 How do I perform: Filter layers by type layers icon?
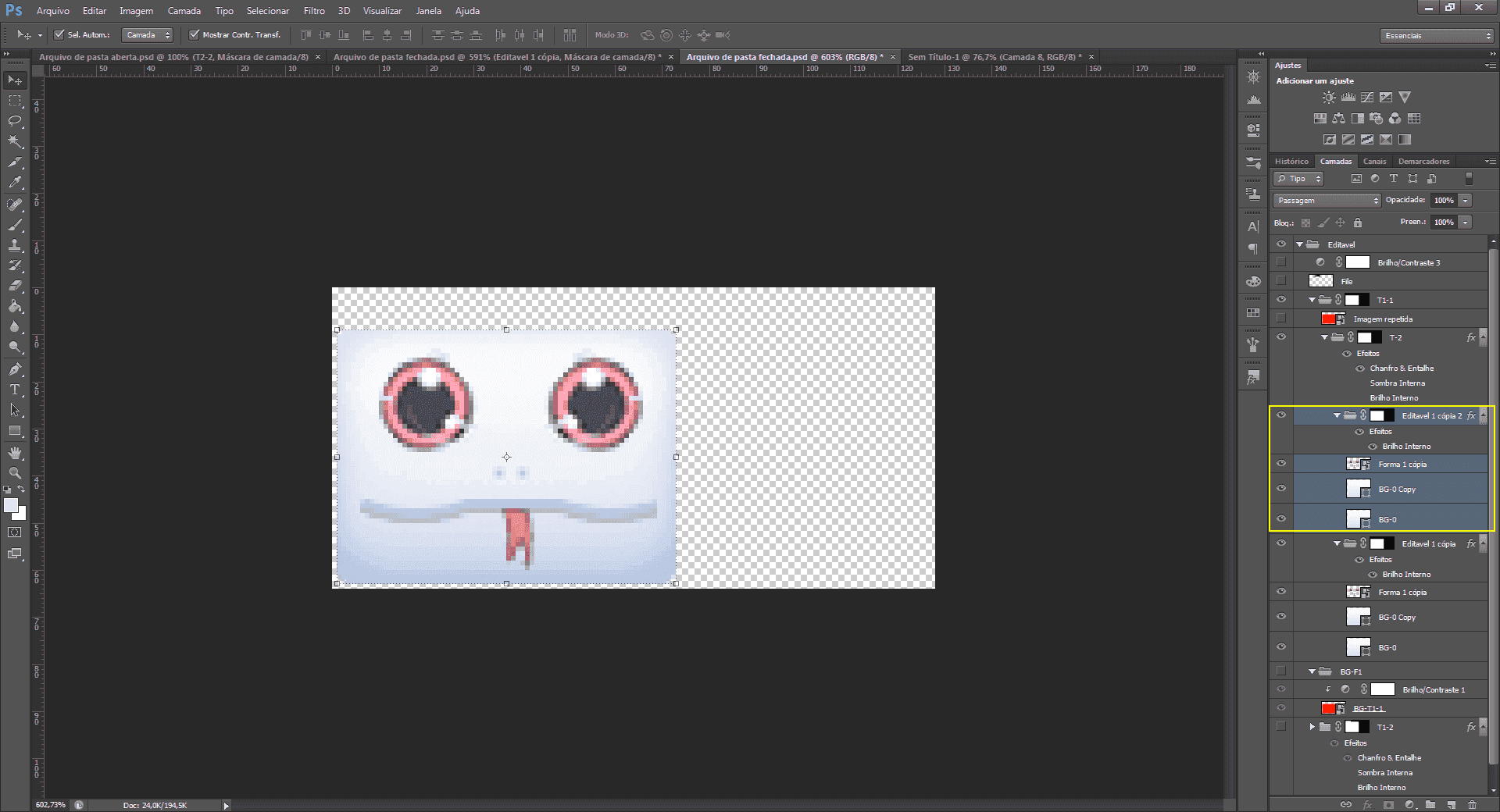pyautogui.click(x=1394, y=179)
